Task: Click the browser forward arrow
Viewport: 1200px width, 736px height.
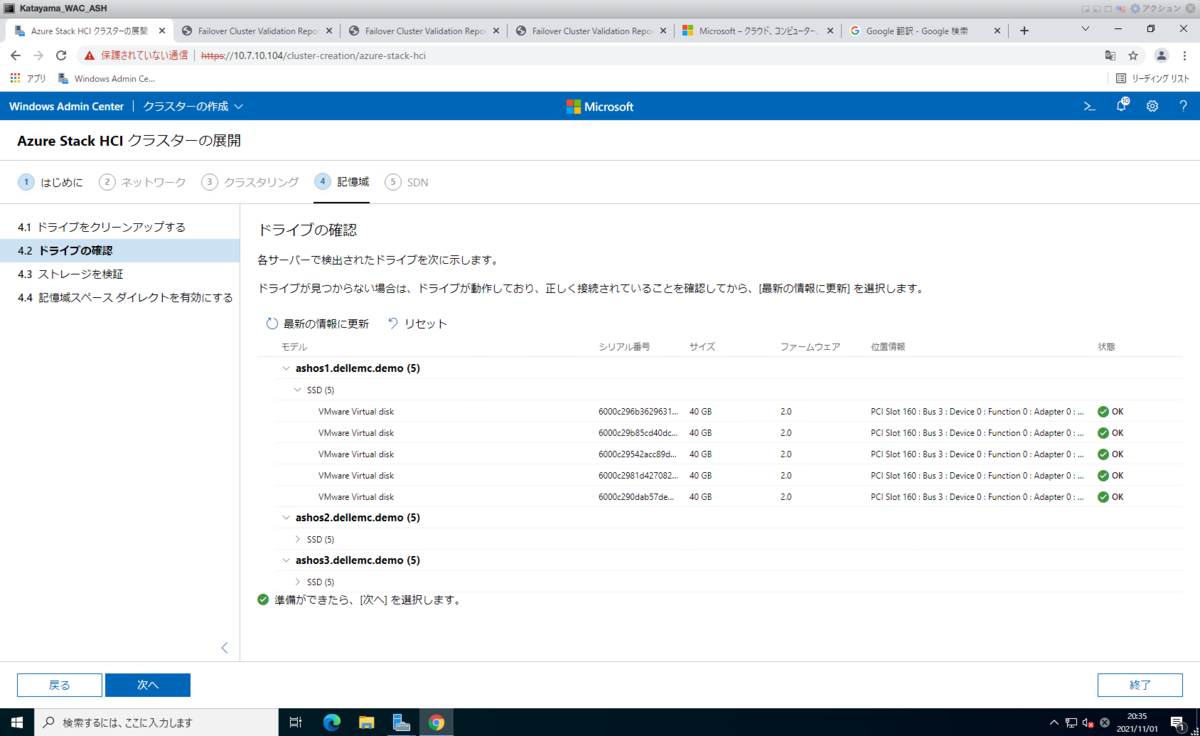Action: [38, 56]
